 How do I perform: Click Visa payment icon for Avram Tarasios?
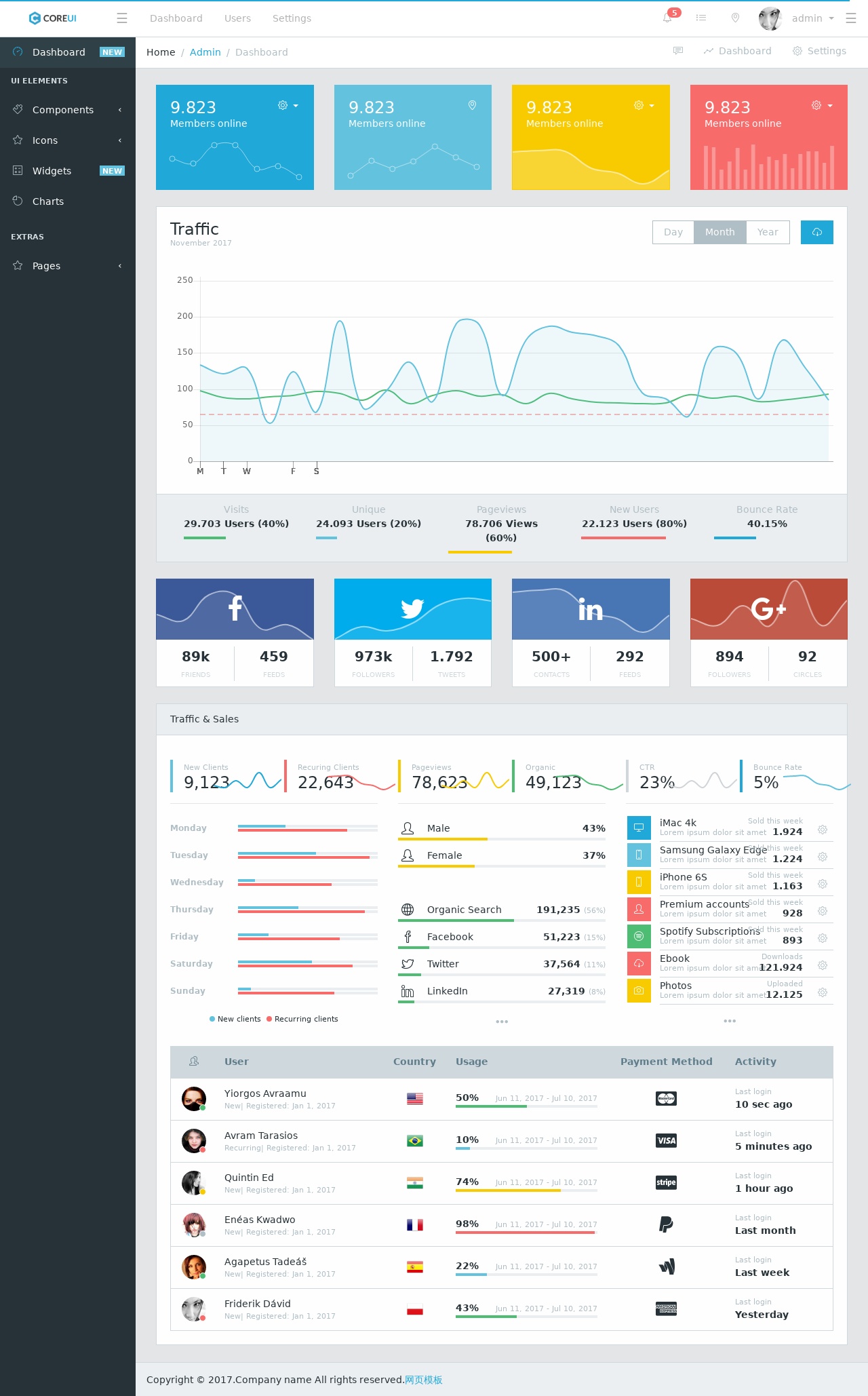click(x=666, y=1141)
